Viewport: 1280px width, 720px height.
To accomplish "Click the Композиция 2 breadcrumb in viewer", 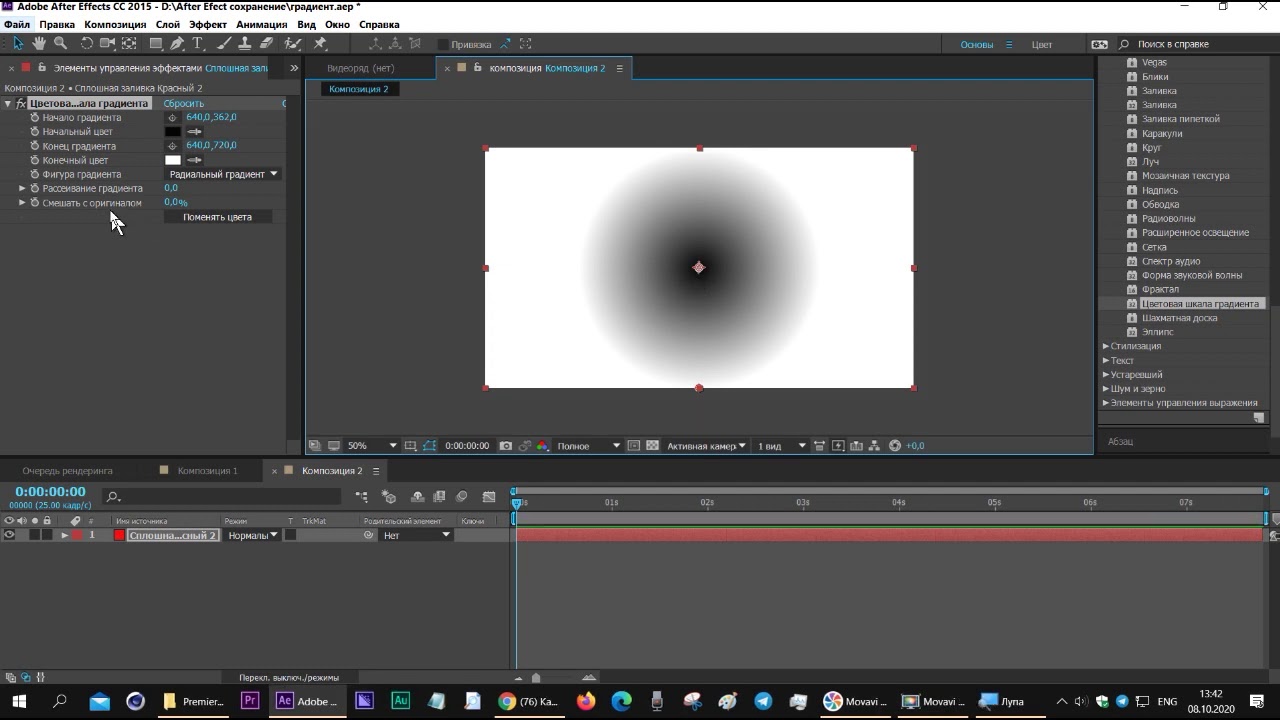I will pos(359,89).
